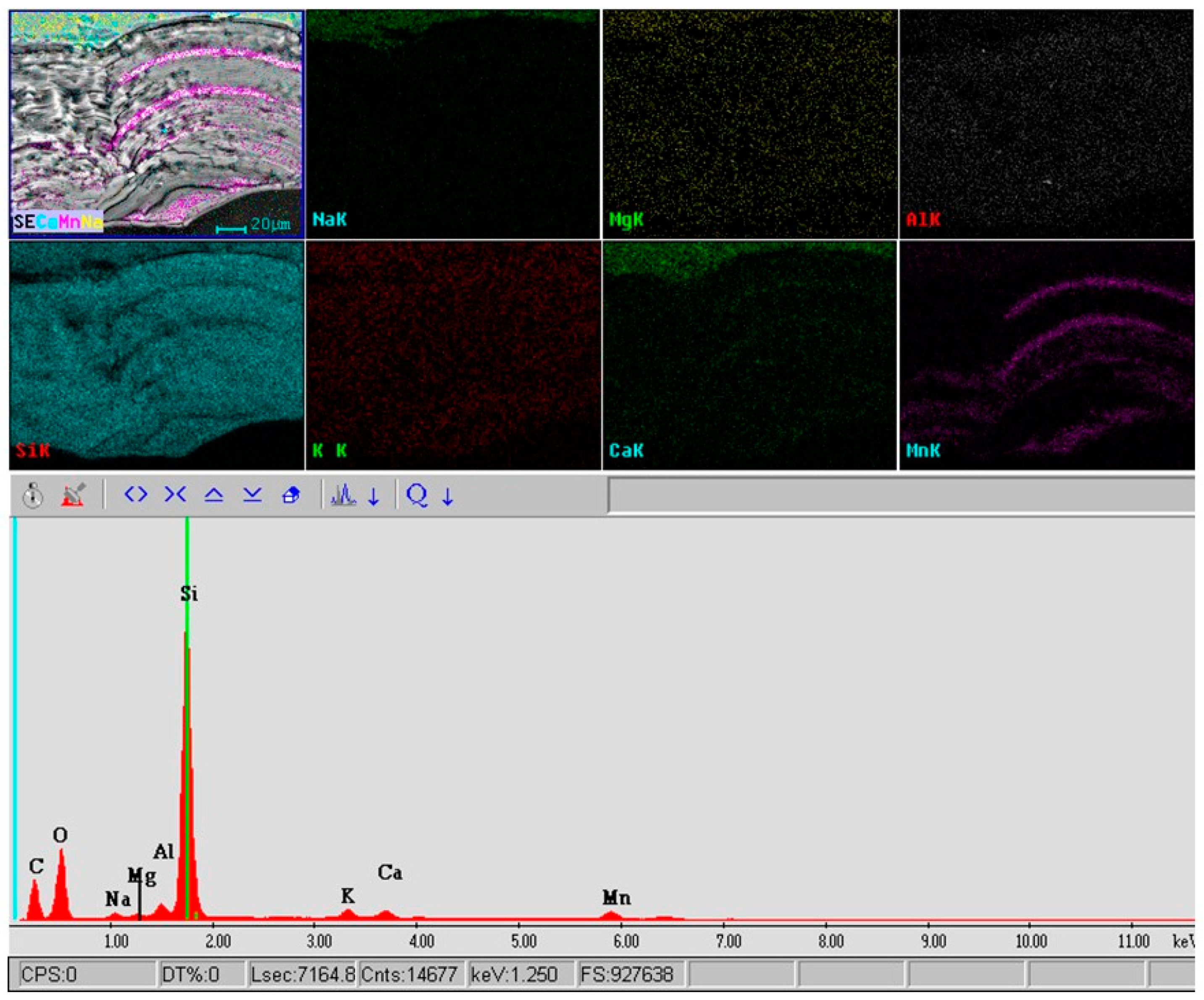
Task: Click the 2.00 keV axis tick label
Action: coord(218,941)
